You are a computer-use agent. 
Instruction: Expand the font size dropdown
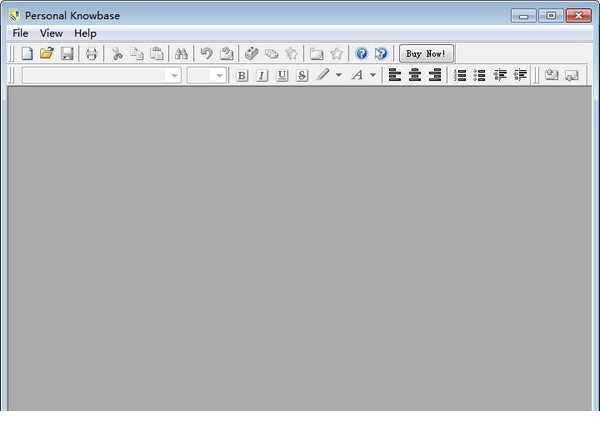[x=219, y=76]
